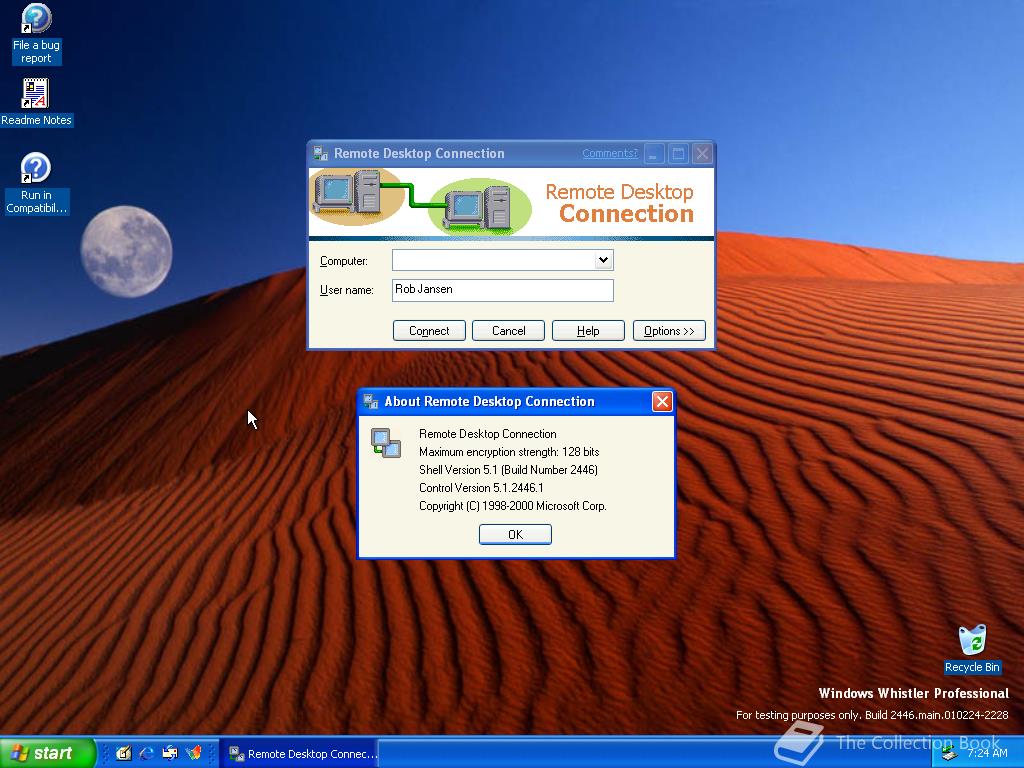
Task: Click the Remote Desktop Connection banner image
Action: coord(511,204)
